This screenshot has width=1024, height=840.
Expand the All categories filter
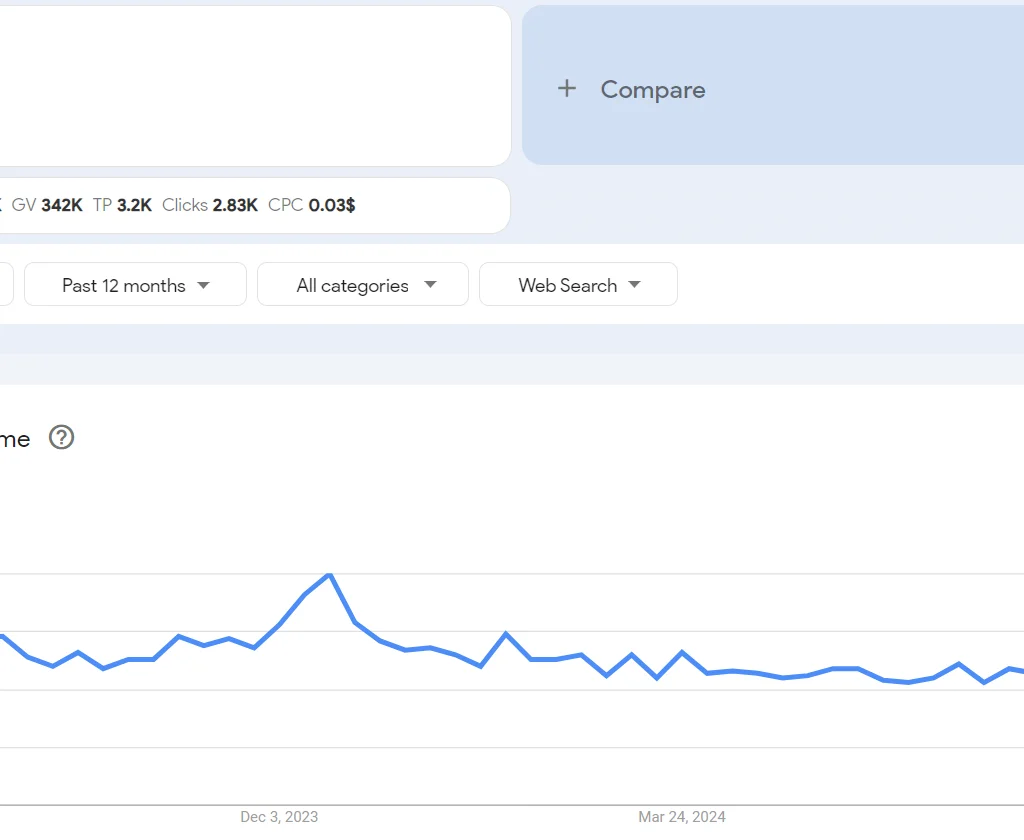coord(362,284)
